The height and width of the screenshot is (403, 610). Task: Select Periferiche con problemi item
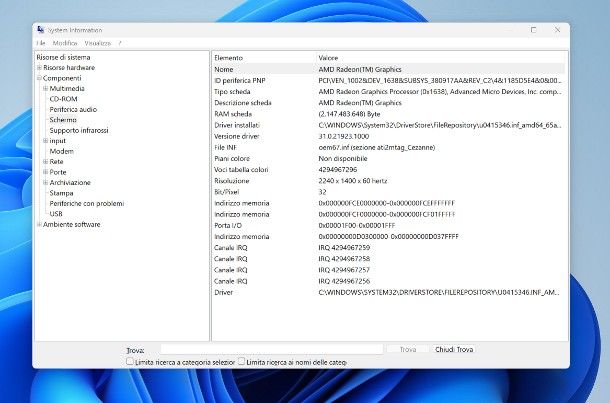[86, 203]
